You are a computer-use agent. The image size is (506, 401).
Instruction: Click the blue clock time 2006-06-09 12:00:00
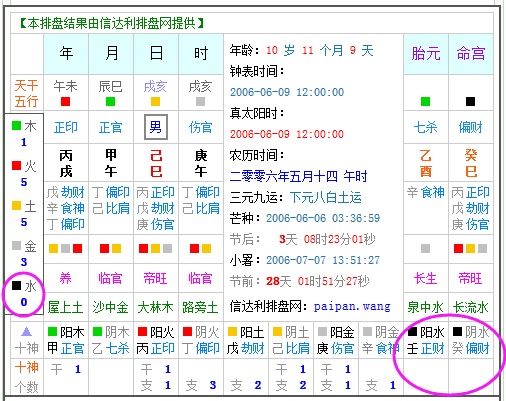pos(287,92)
